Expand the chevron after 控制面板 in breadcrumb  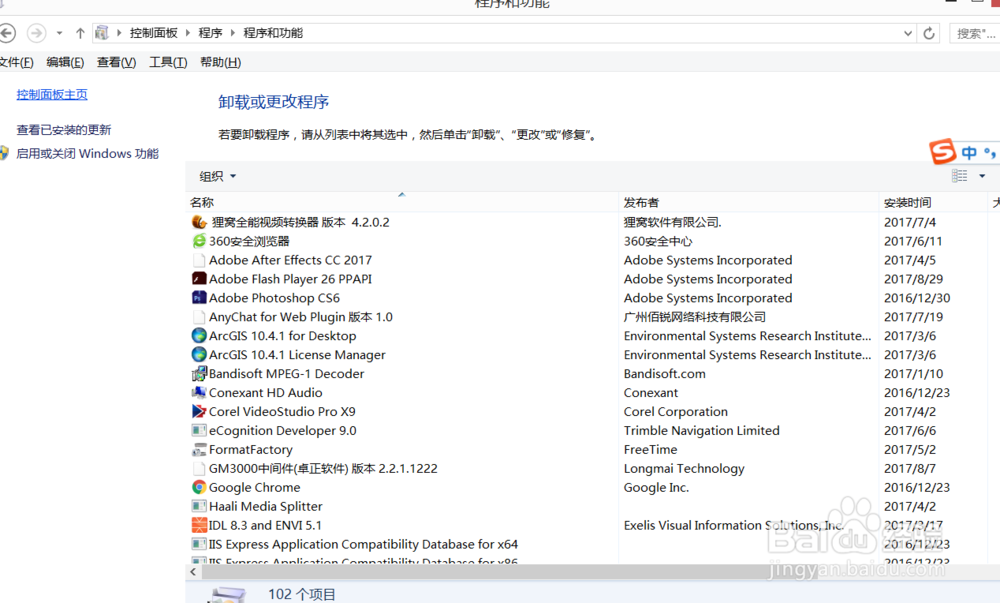point(188,33)
